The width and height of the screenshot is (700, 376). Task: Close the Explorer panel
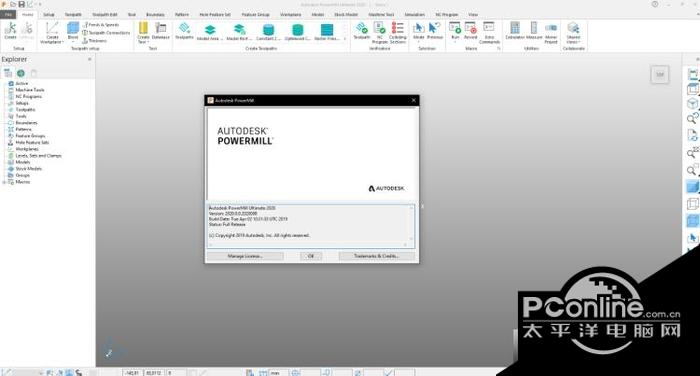(x=89, y=59)
